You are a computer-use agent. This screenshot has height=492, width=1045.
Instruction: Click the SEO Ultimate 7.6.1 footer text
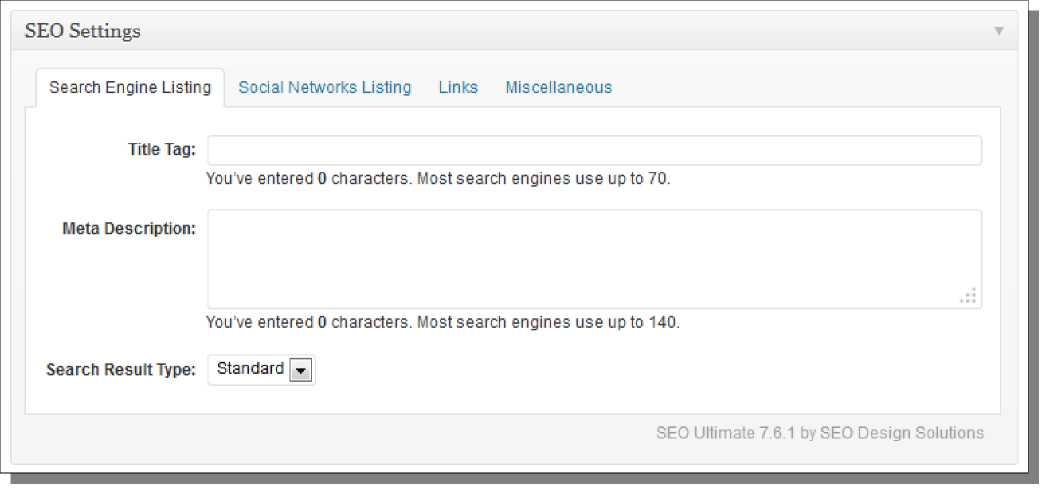pyautogui.click(x=726, y=433)
